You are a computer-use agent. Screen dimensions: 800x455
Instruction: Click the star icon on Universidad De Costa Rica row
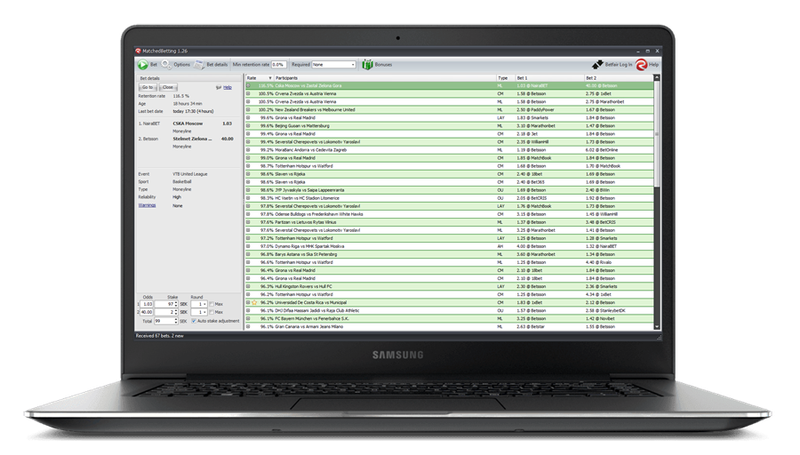pos(255,302)
